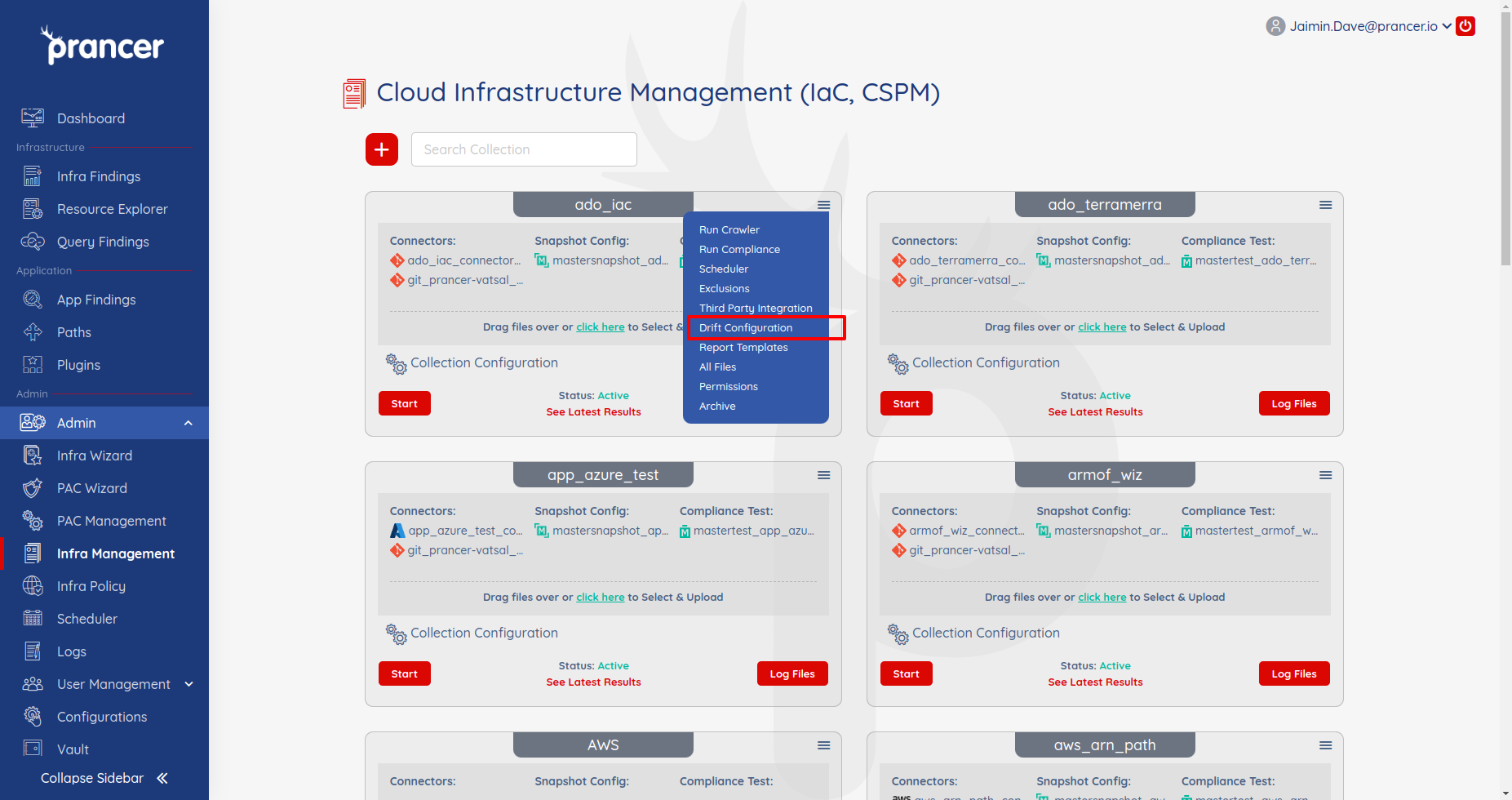Click the red plus add collection button
Screen dimensions: 1512x800
pyautogui.click(x=382, y=149)
